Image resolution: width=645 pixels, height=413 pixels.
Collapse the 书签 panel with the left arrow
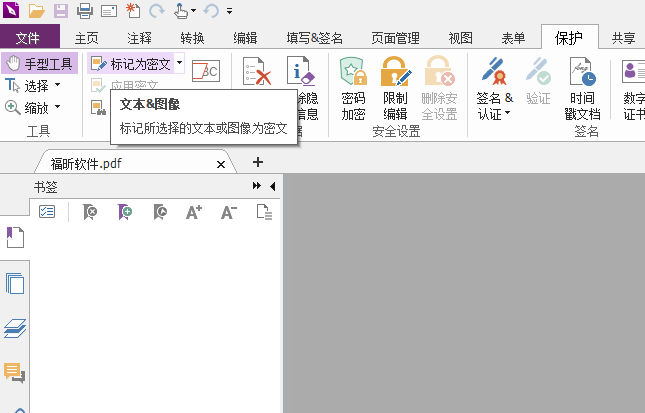point(272,186)
